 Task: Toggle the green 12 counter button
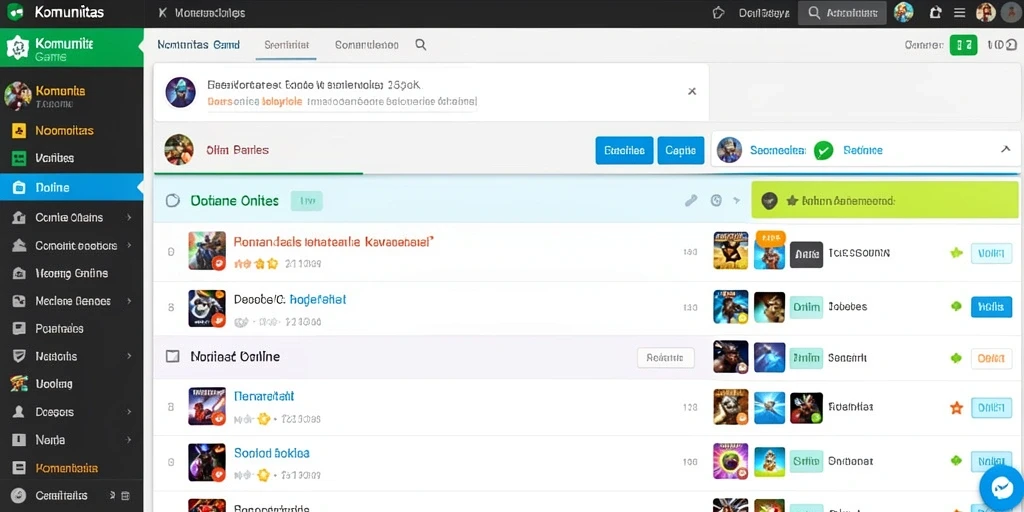tap(963, 45)
